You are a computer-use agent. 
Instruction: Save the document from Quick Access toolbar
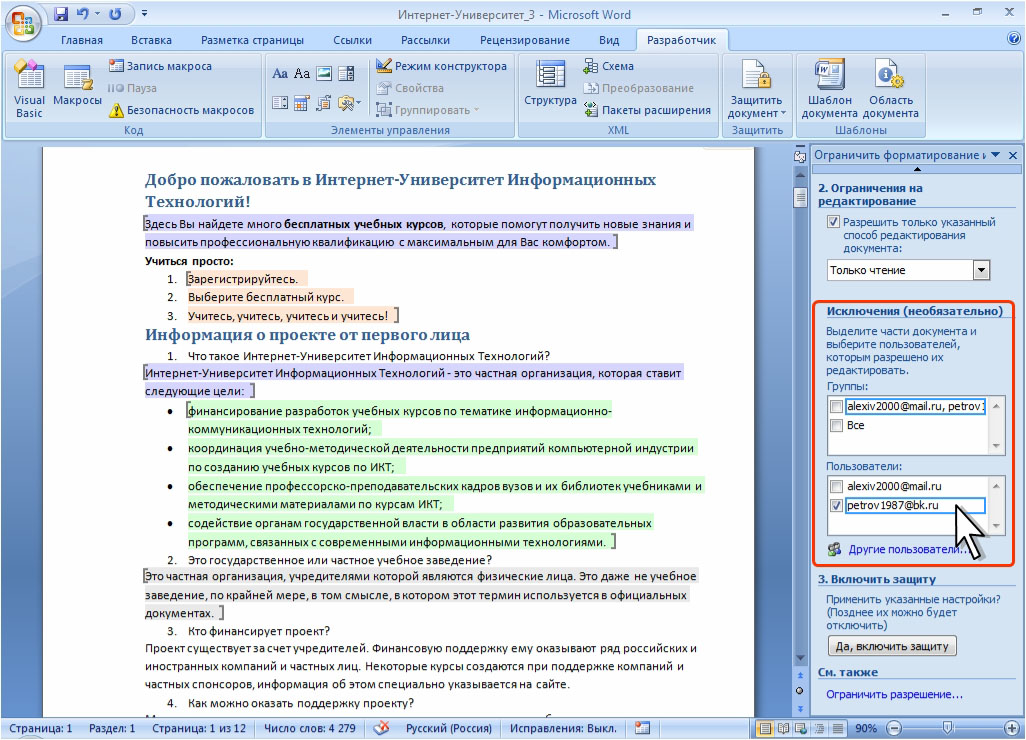coord(61,14)
